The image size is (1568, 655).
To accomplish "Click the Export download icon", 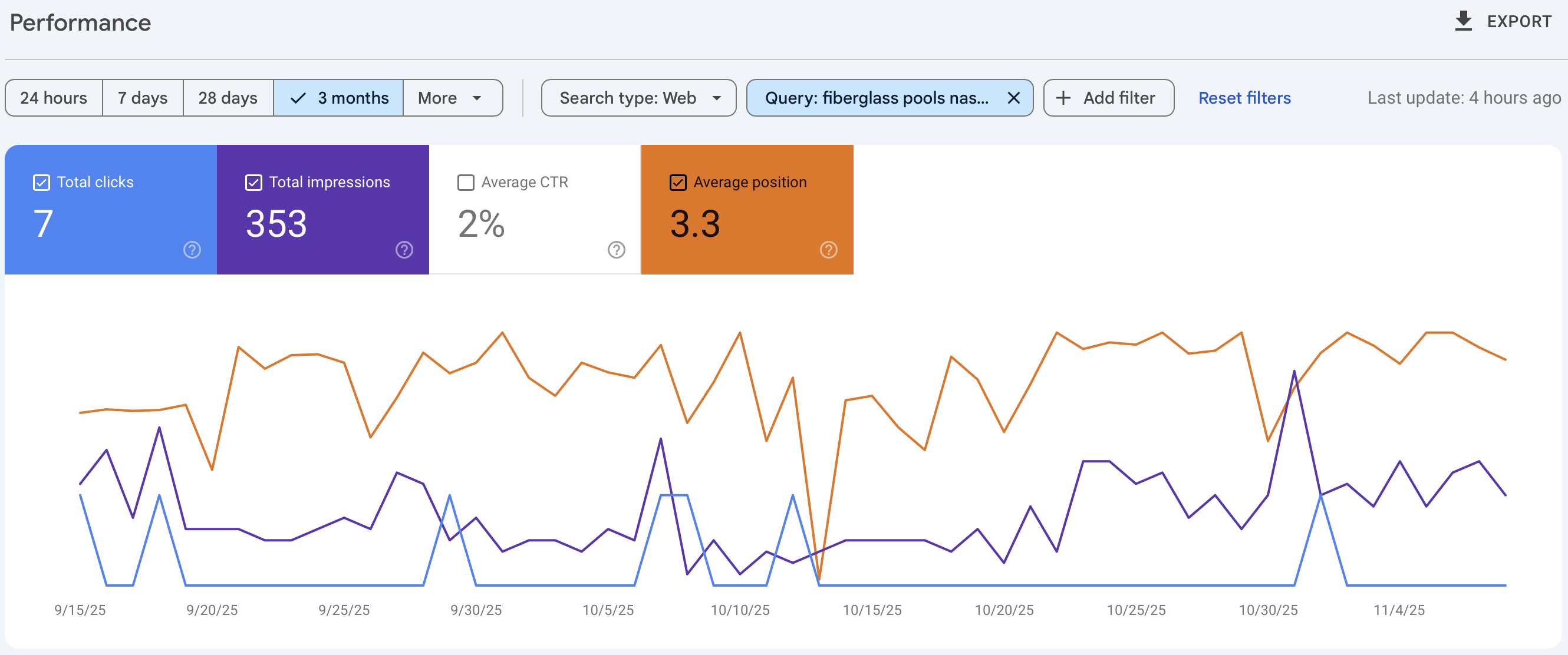I will 1462,21.
